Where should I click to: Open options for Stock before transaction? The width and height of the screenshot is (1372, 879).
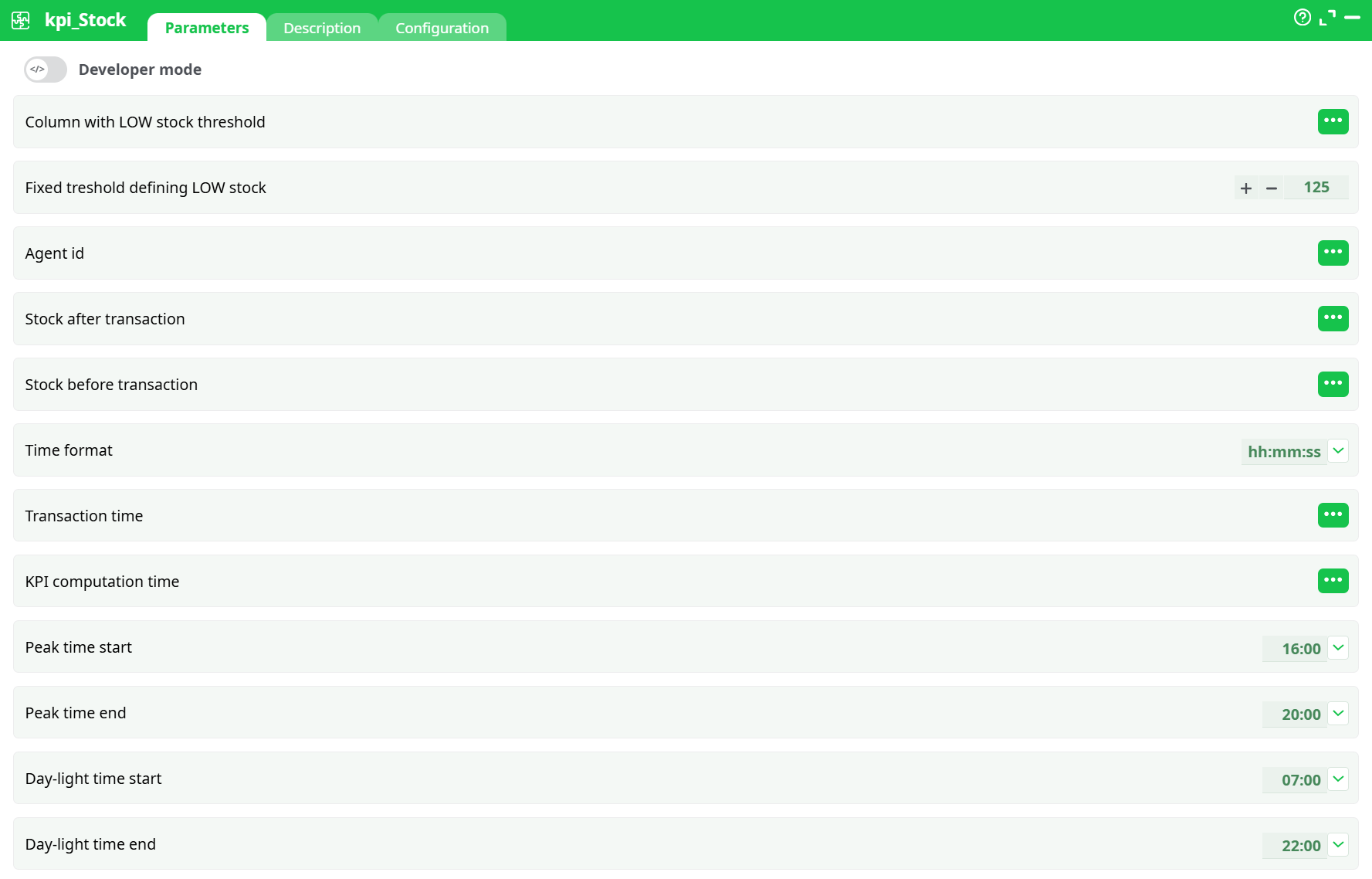point(1333,384)
